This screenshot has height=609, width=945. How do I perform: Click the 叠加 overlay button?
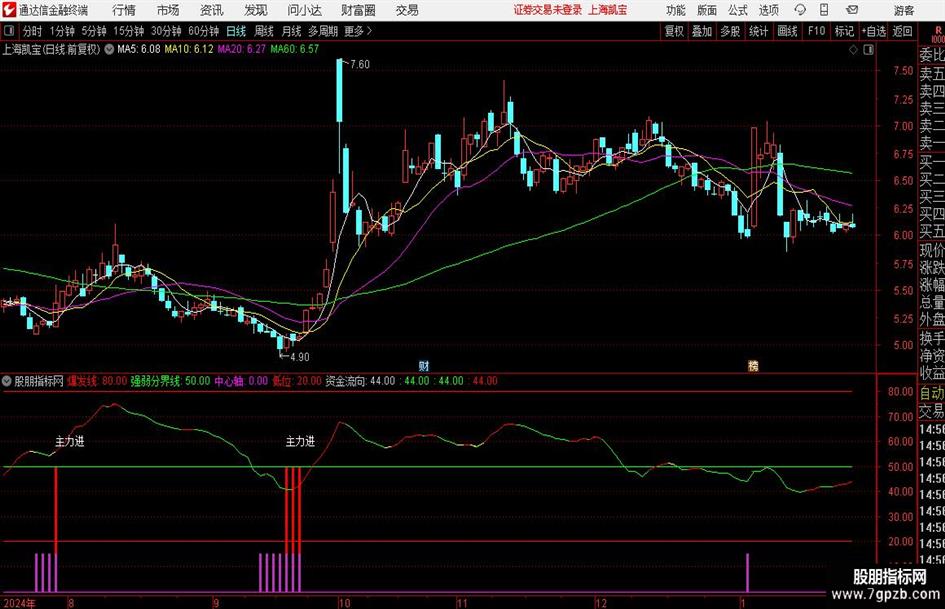(x=702, y=31)
